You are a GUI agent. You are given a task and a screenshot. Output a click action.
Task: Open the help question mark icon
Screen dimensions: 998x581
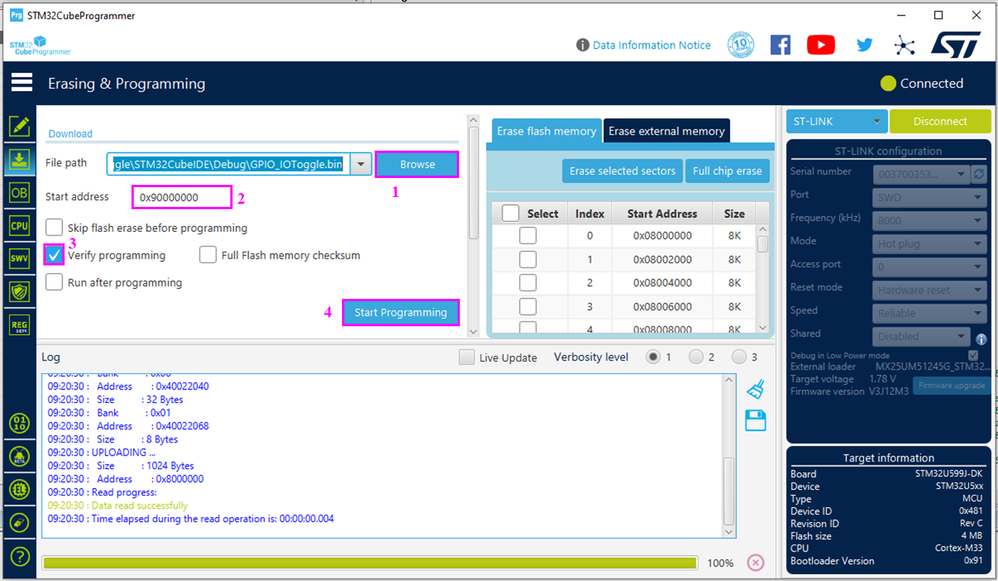(x=19, y=557)
